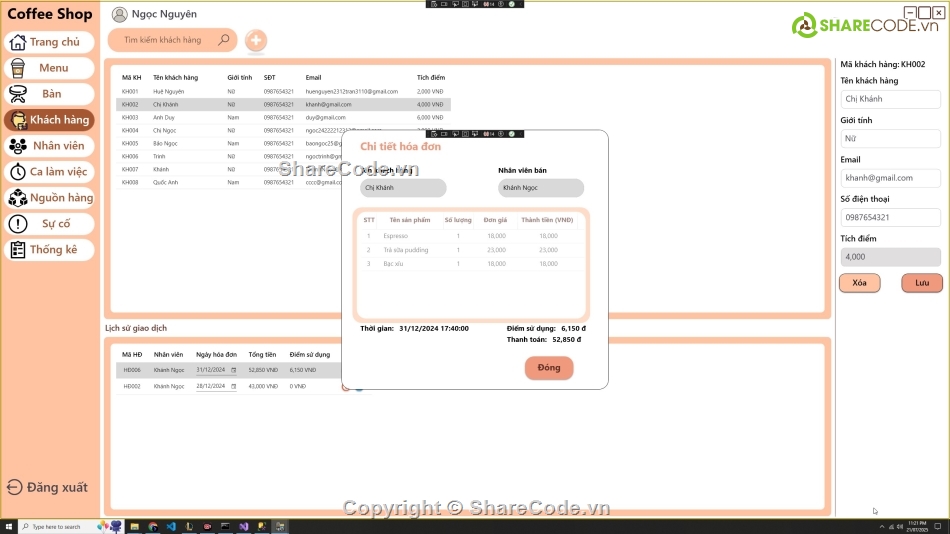The height and width of the screenshot is (534, 950).
Task: Open VS Code from the taskbar
Action: [x=171, y=527]
